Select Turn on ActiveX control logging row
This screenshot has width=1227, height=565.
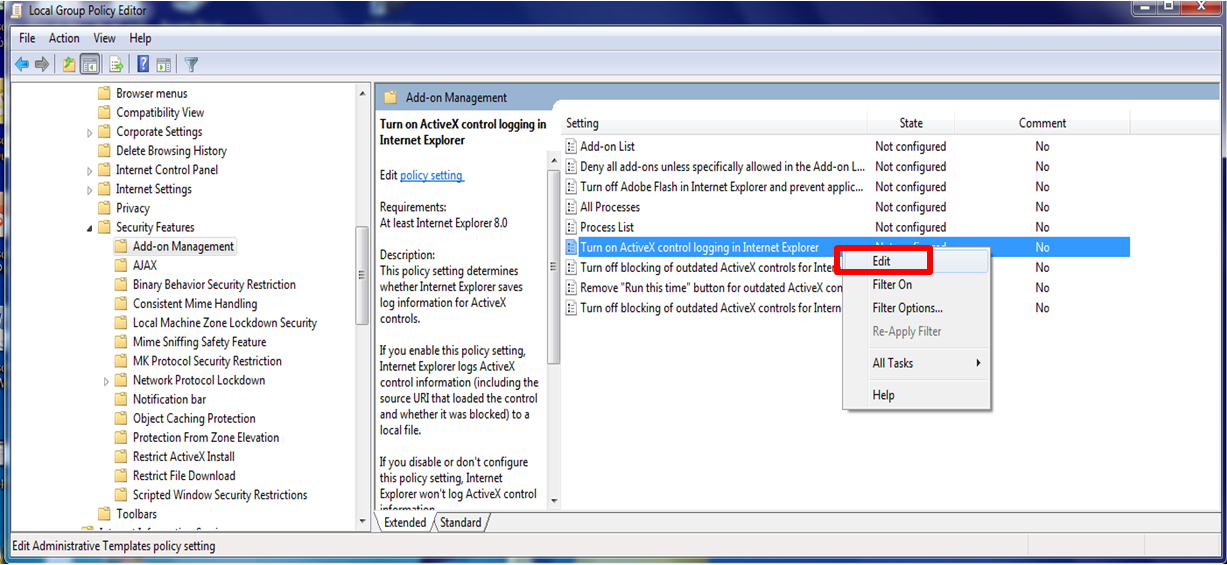(846, 247)
